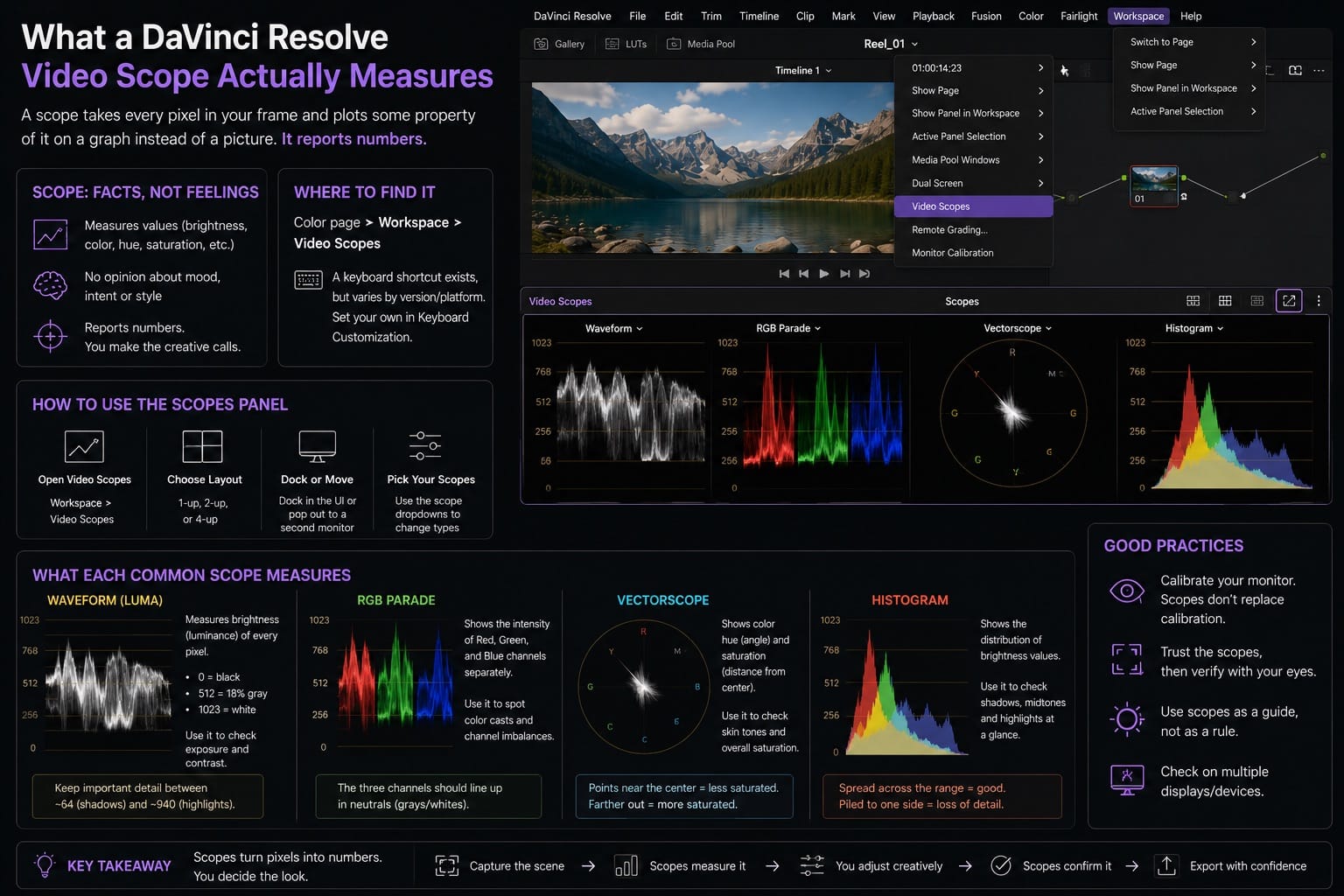Click the green input connector of node 01
The width and height of the screenshot is (1344, 896).
[x=1124, y=178]
